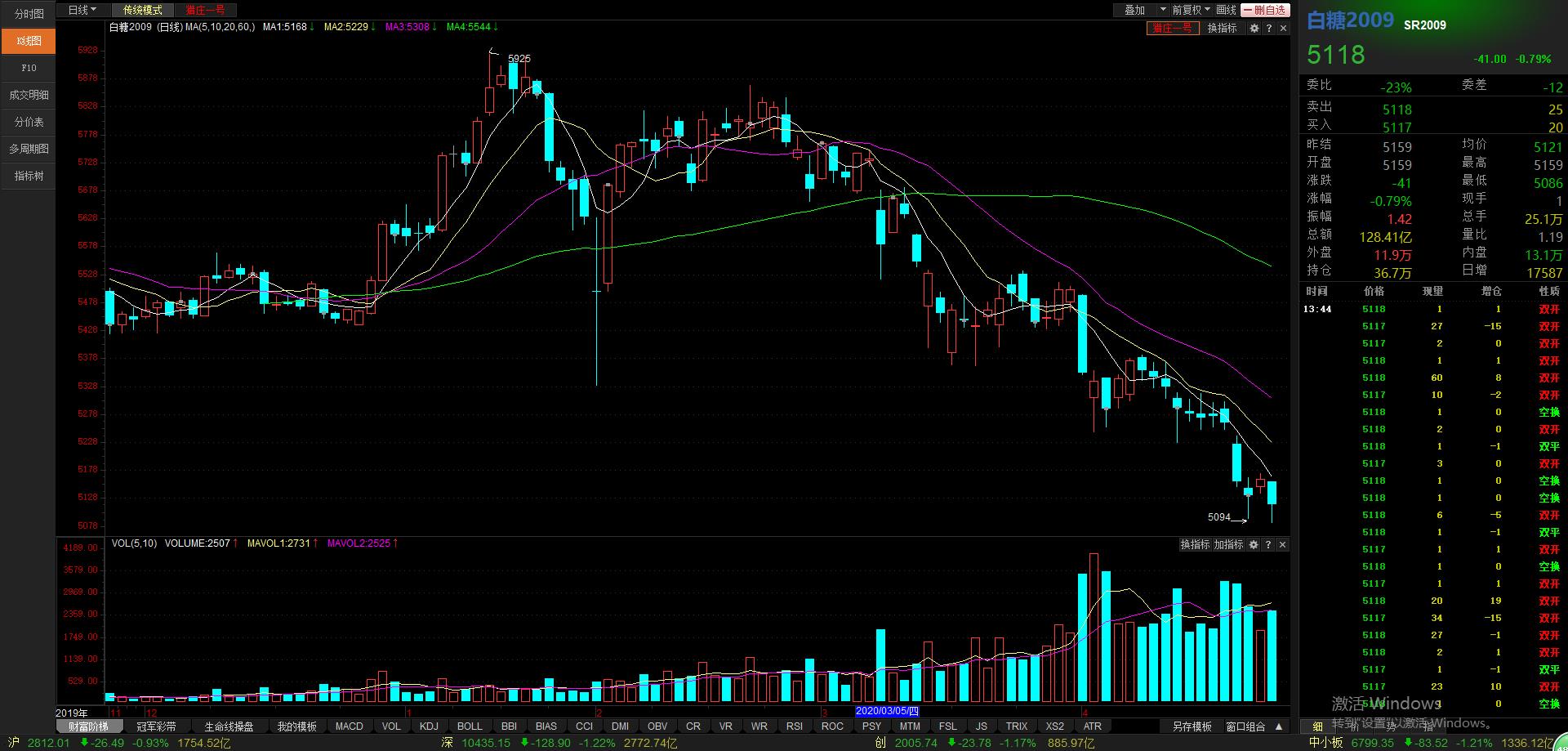Close the VOL indicator panel
The image size is (1568, 751).
1282,544
